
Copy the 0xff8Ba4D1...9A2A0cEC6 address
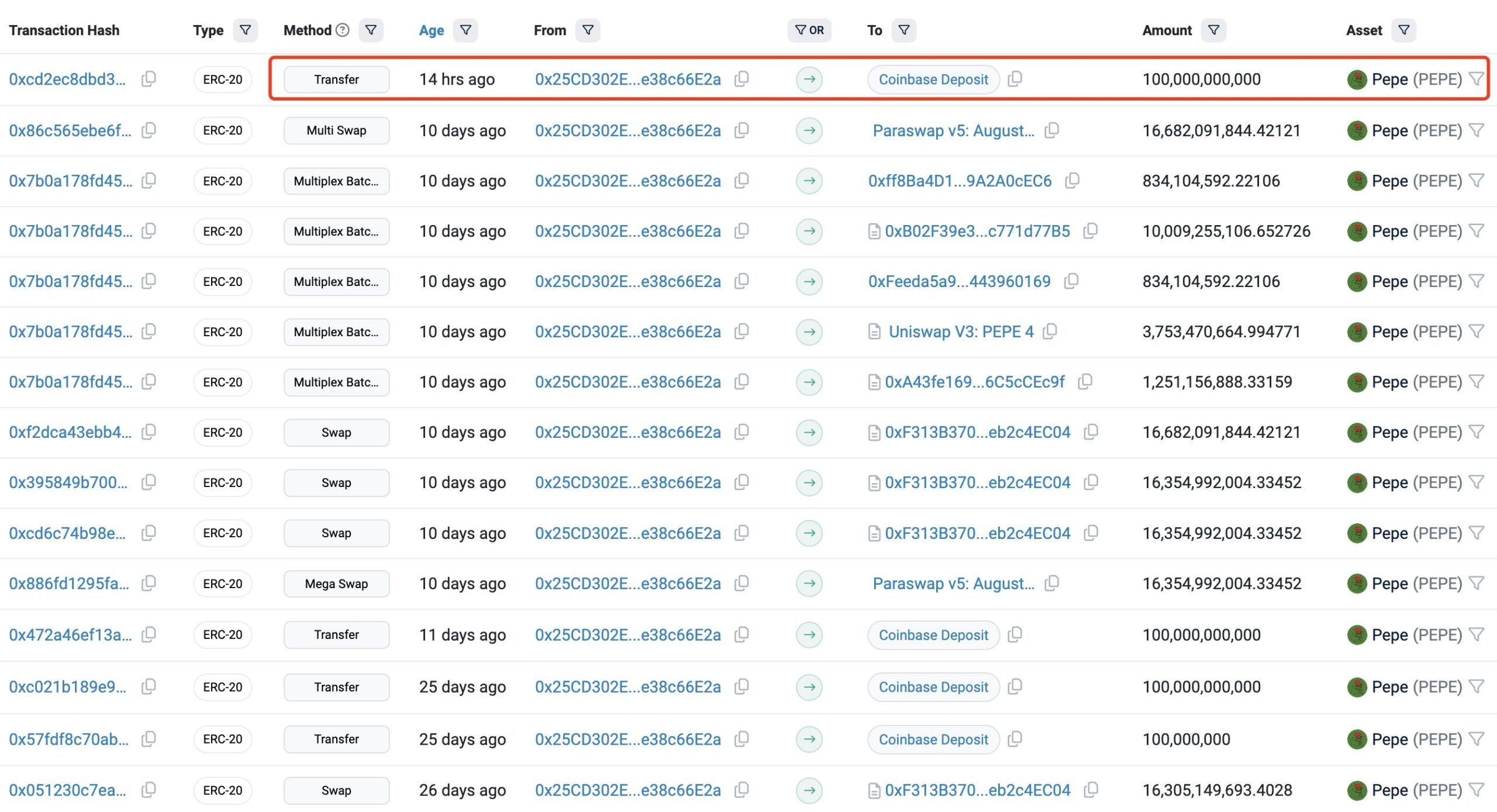[x=1072, y=181]
